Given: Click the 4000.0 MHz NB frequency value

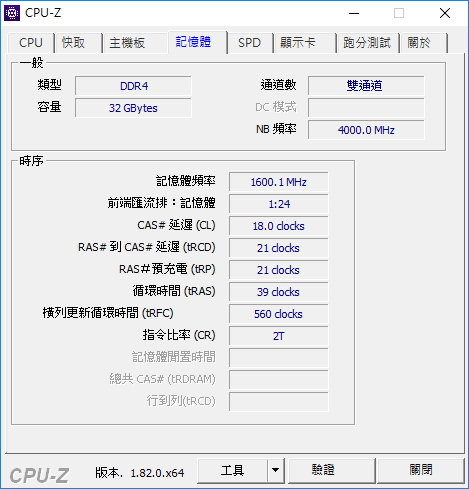Looking at the screenshot, I should 366,130.
